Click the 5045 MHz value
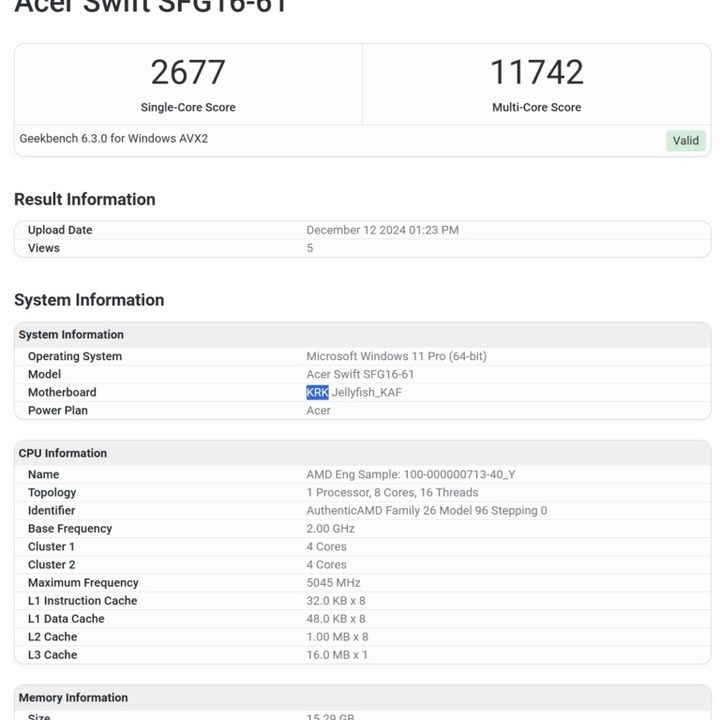 point(333,582)
